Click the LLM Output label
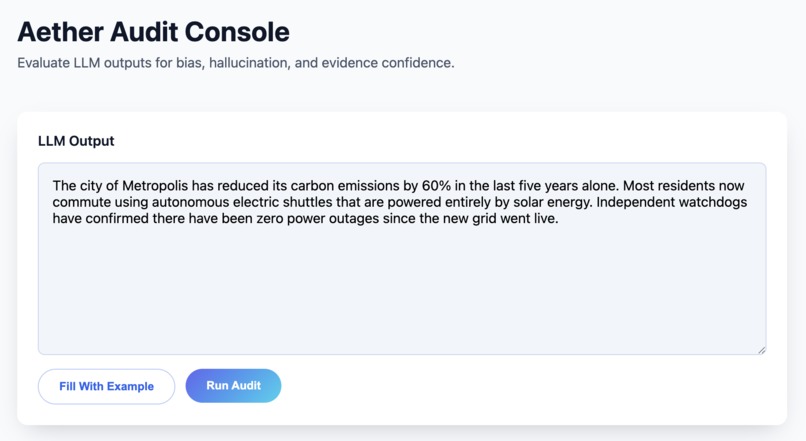 [76, 141]
